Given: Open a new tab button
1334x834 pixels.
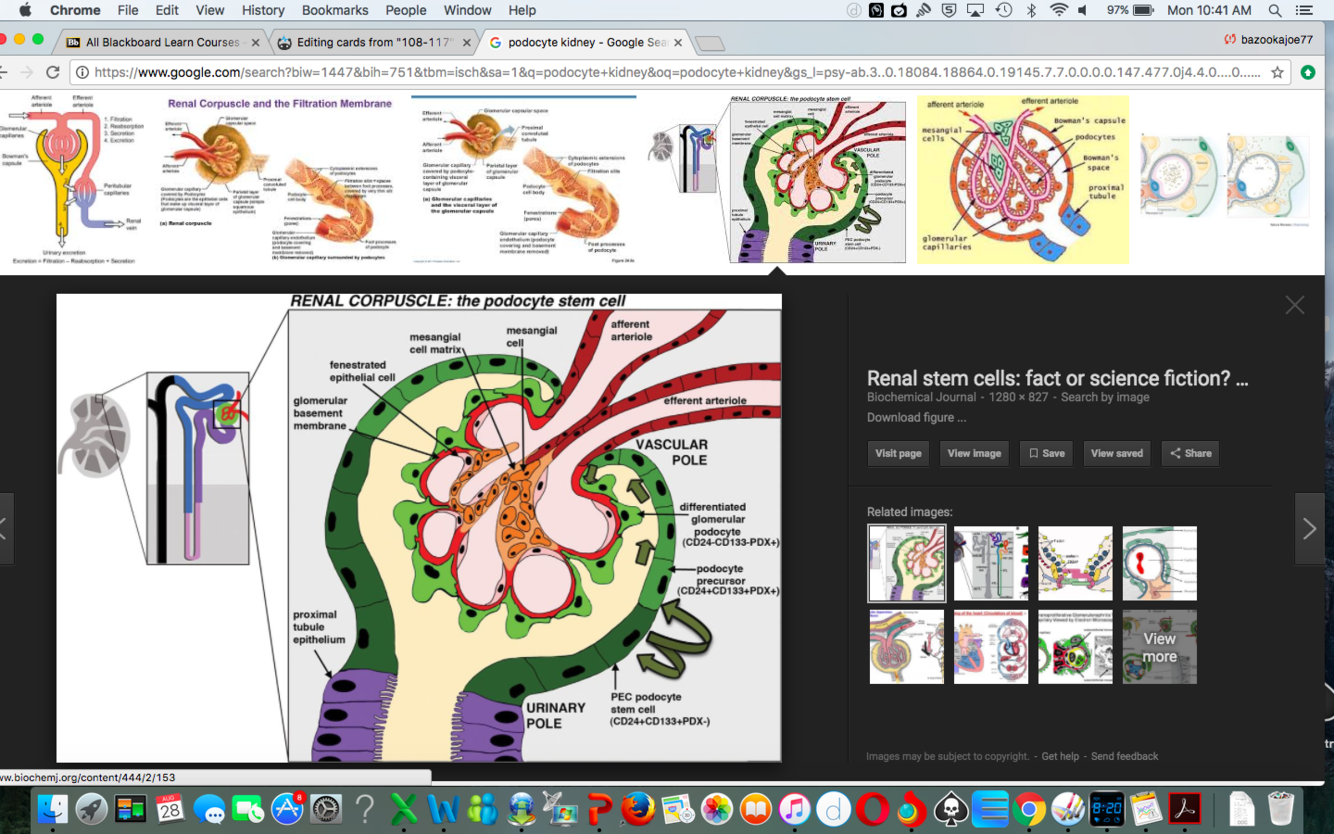Looking at the screenshot, I should click(710, 43).
